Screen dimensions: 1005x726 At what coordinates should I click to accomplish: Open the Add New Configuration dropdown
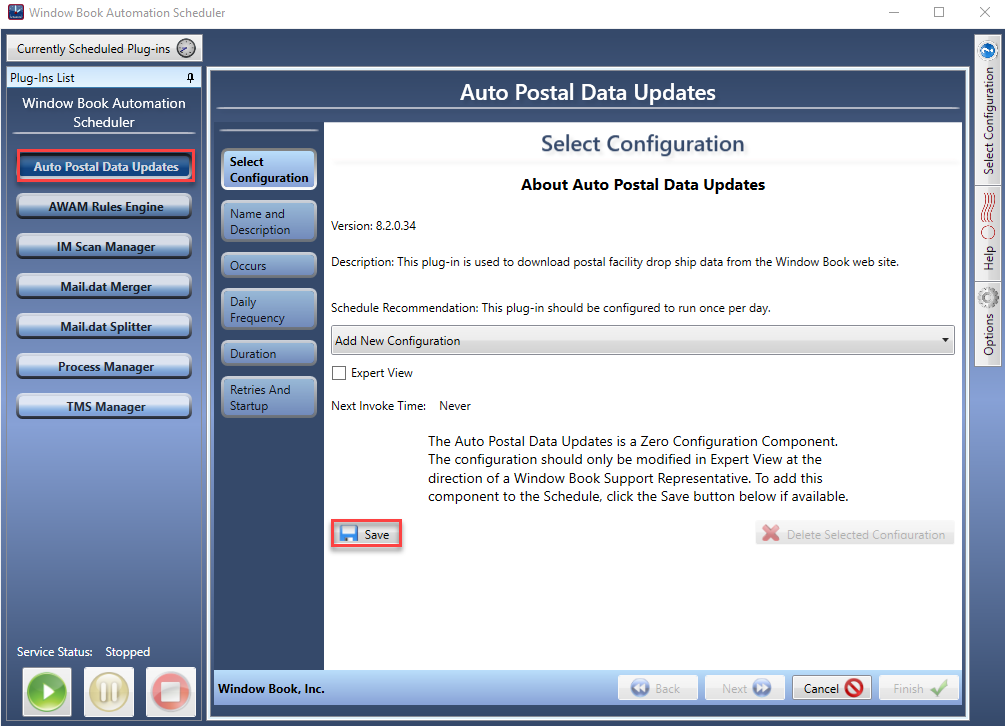642,340
